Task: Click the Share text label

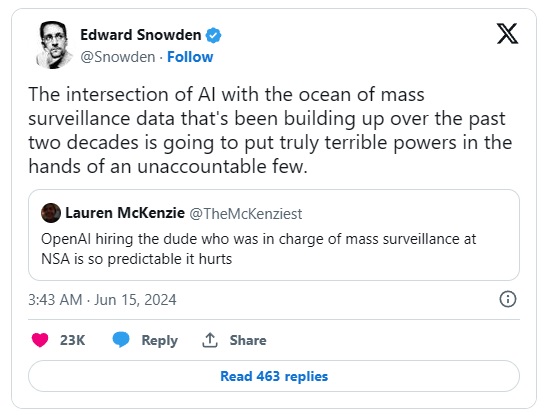Action: (x=248, y=340)
